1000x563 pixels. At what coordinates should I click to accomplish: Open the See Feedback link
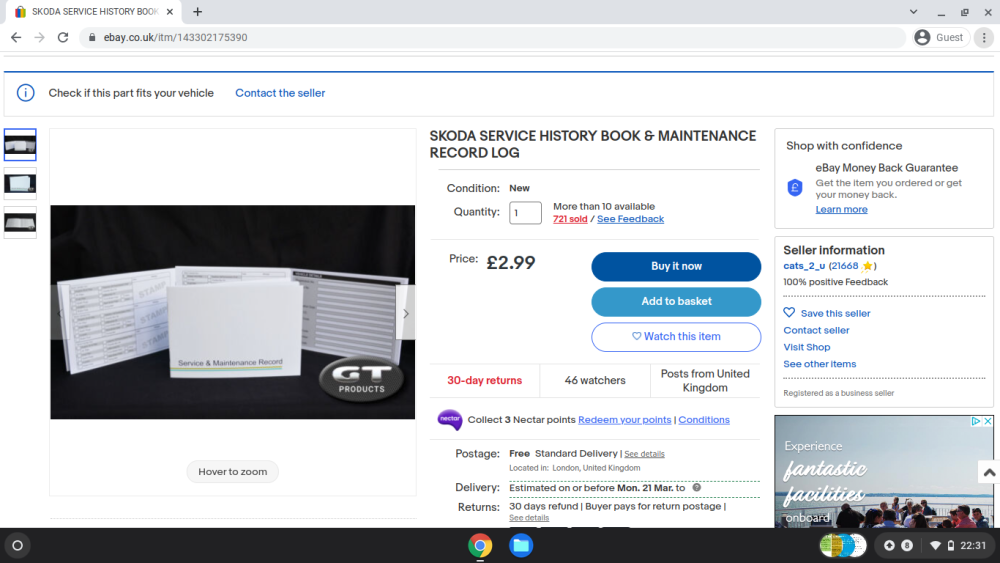[630, 219]
